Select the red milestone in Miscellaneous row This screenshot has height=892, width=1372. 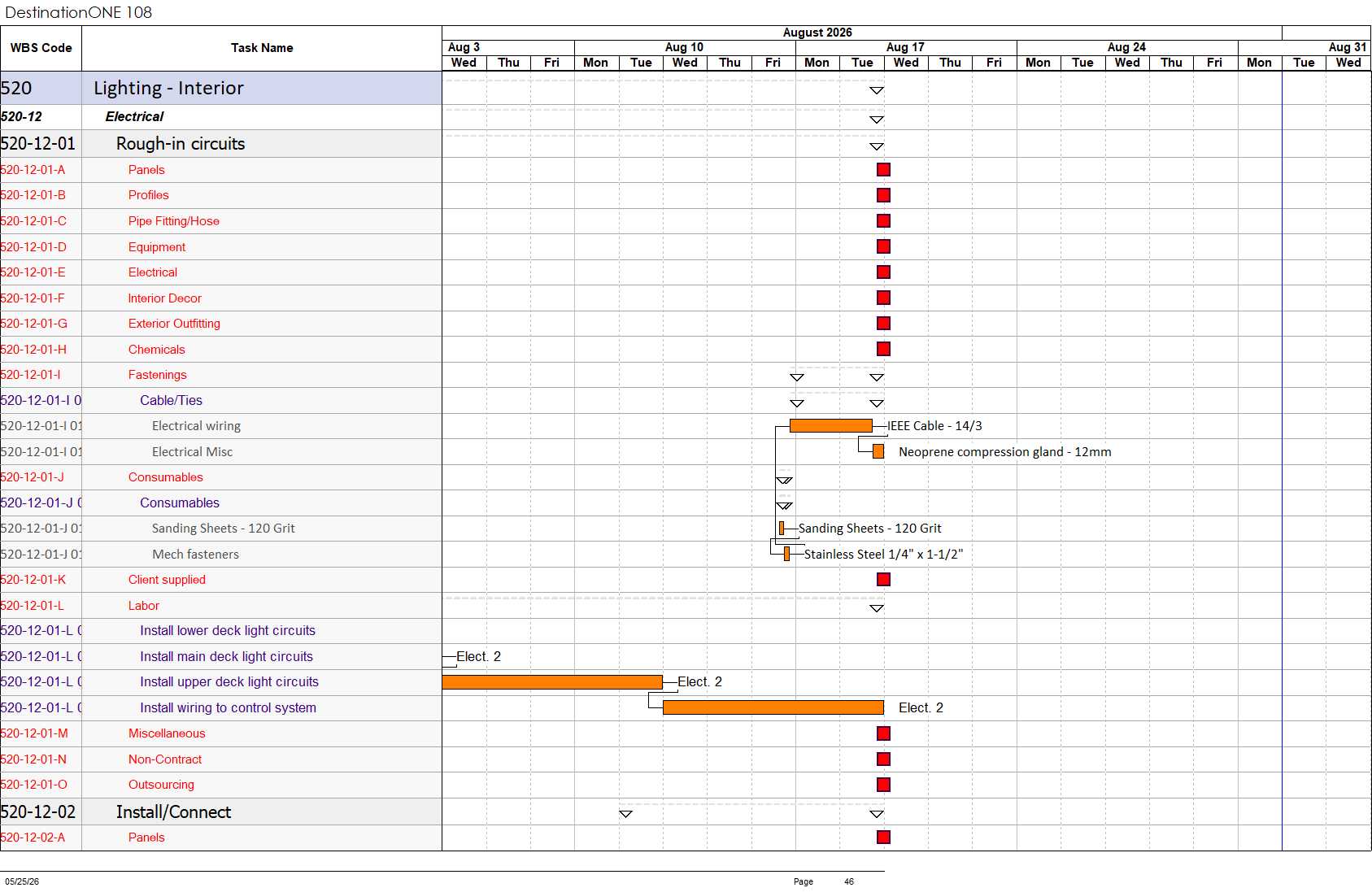coord(883,733)
